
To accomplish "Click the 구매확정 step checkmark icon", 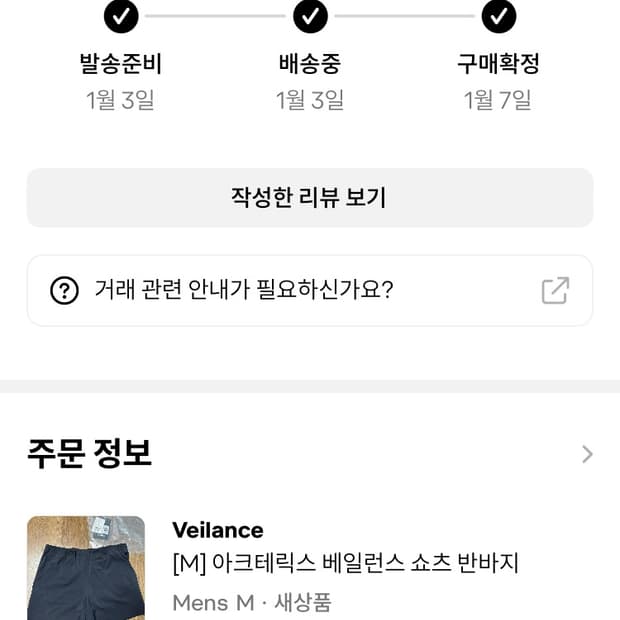I will click(x=498, y=16).
